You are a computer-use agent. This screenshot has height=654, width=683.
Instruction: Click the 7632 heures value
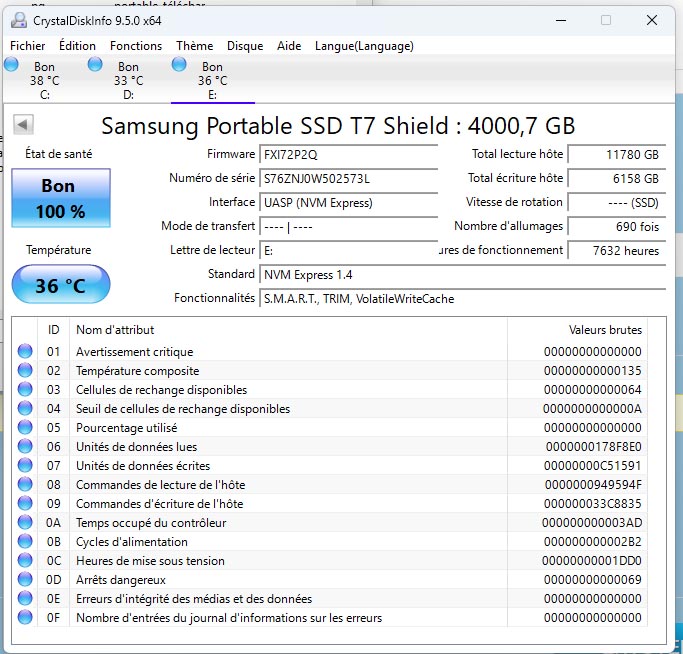(617, 251)
